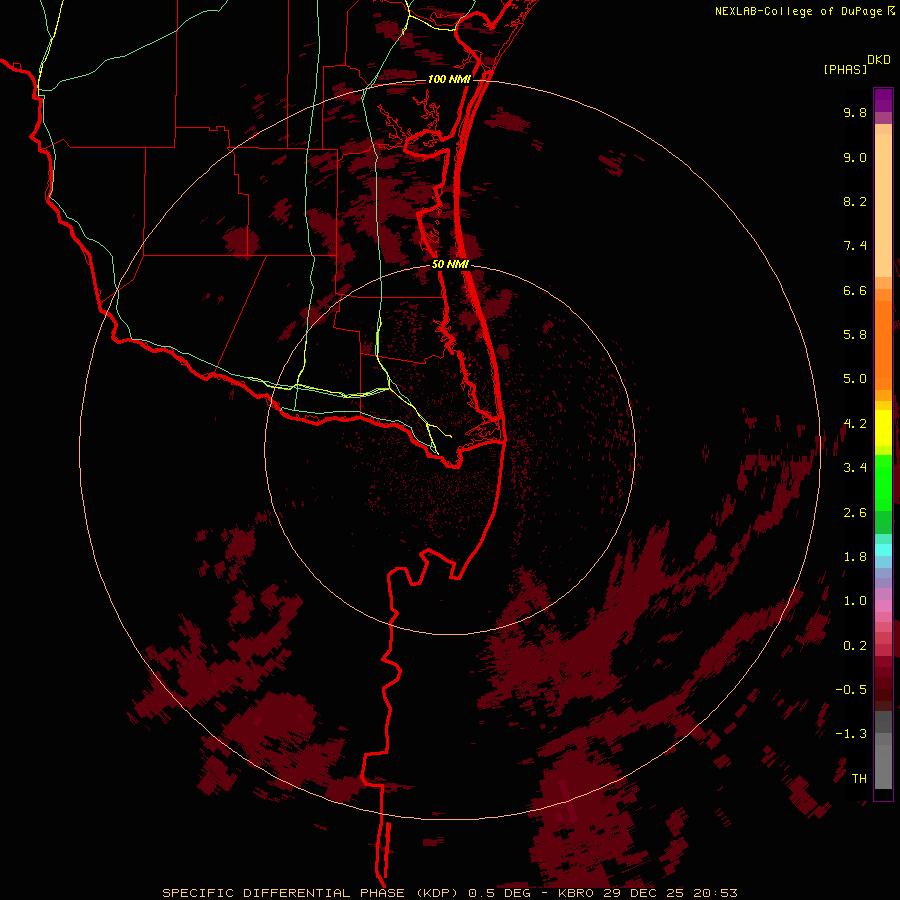Click the KBRO station identifier in the caption

(576, 893)
